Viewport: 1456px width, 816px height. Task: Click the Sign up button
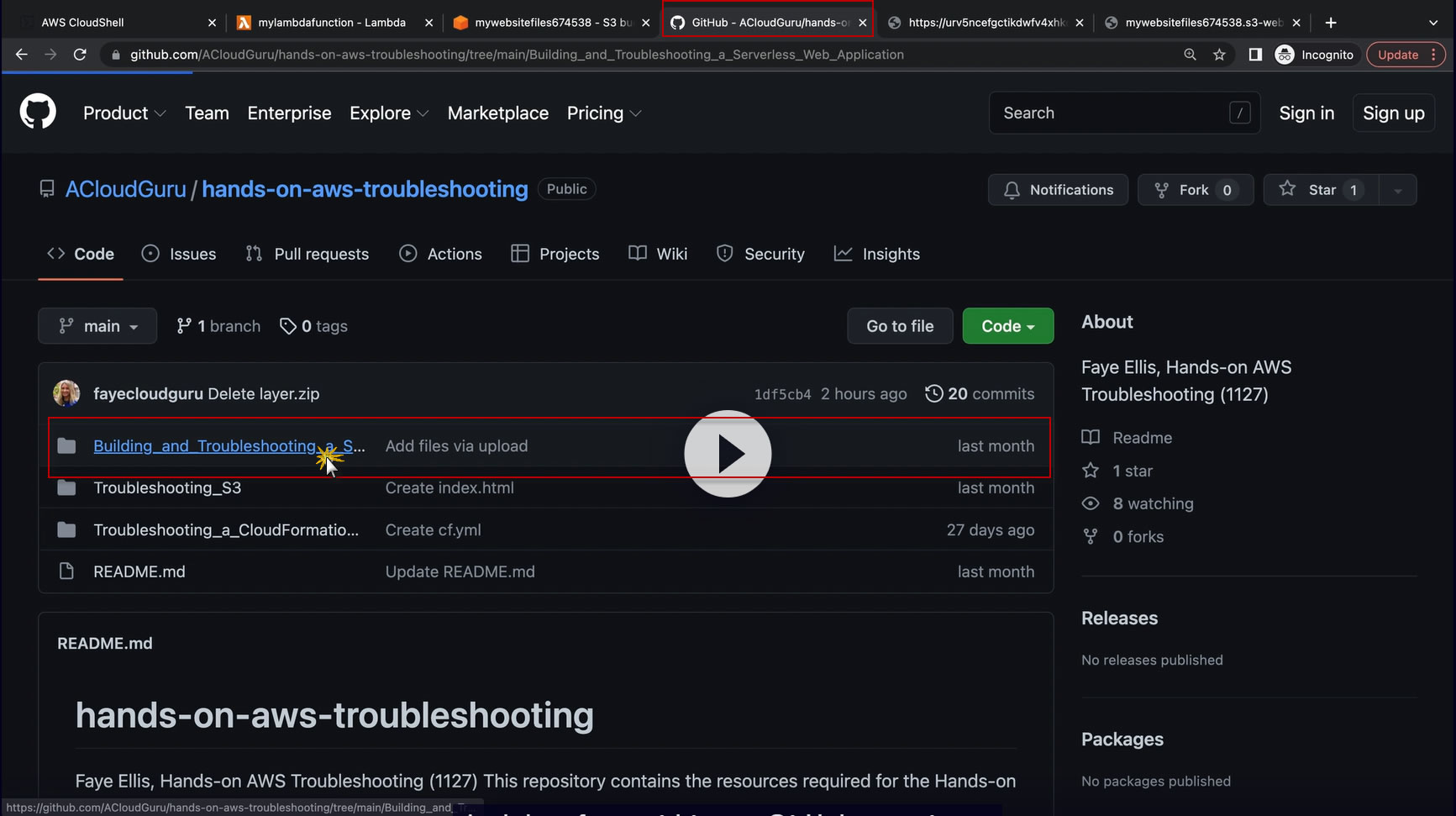(1394, 113)
